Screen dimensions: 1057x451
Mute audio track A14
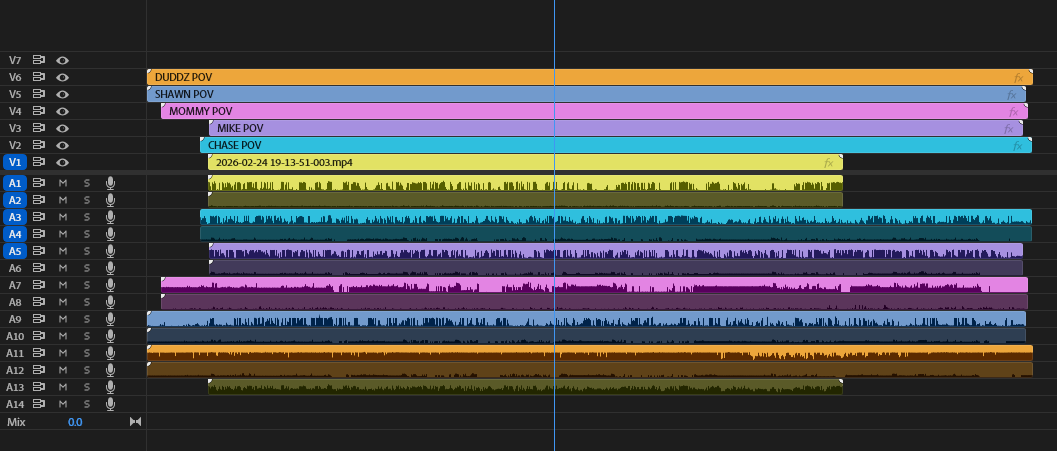point(63,404)
